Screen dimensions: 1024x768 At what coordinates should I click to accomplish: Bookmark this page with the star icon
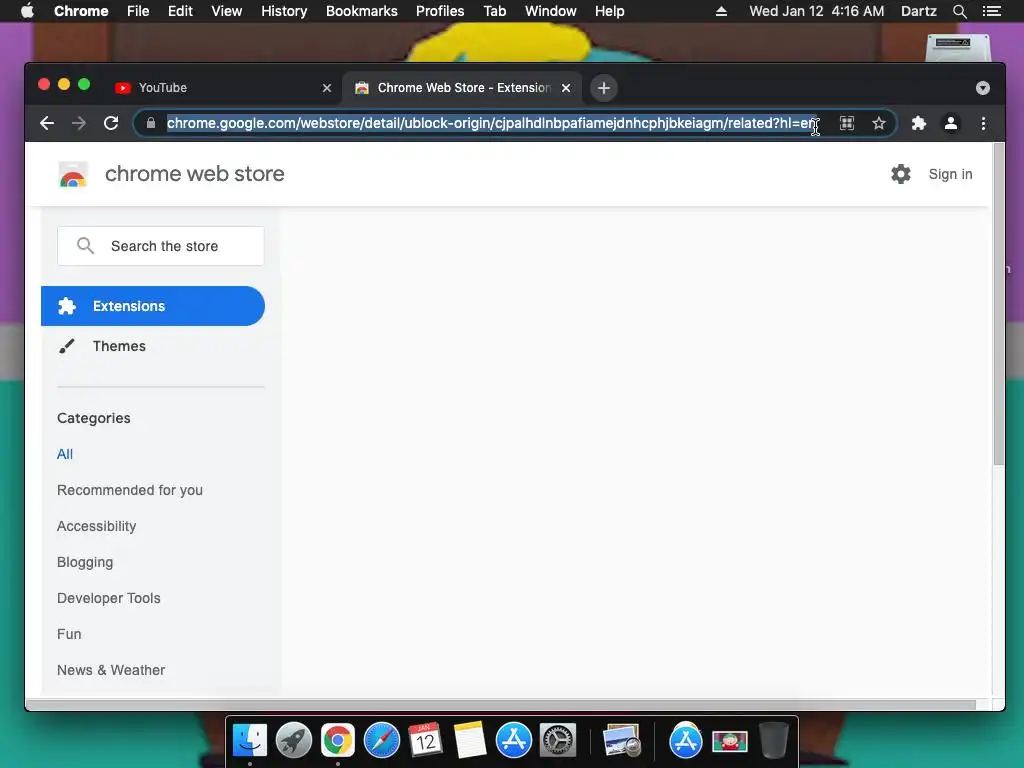tap(878, 123)
